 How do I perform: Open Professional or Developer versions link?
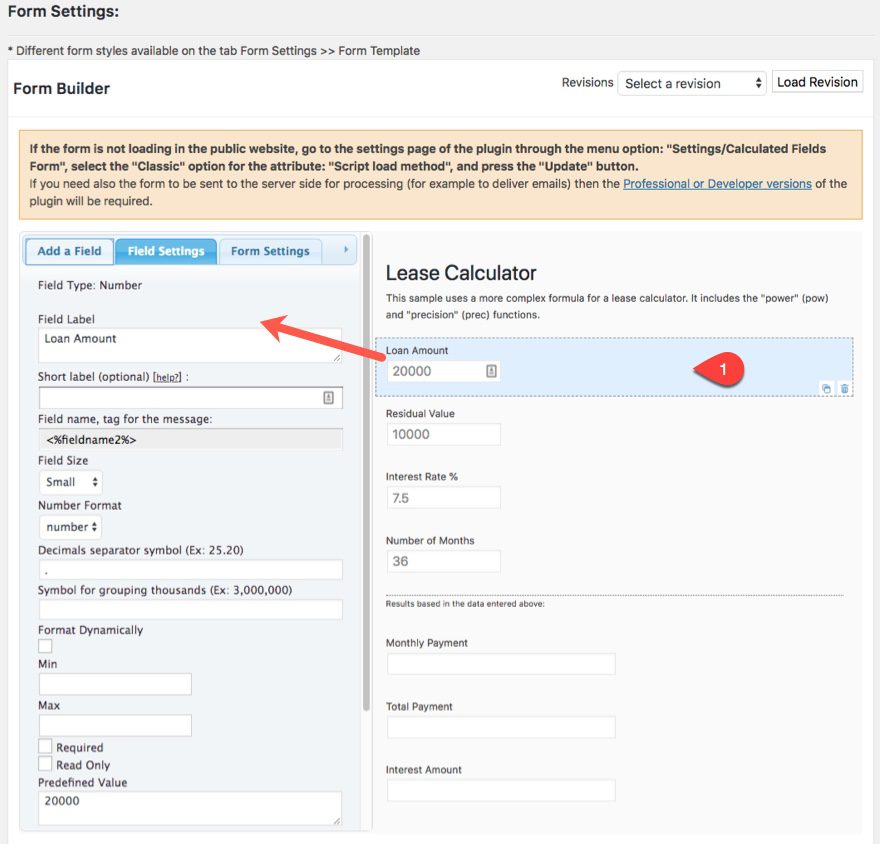717,184
